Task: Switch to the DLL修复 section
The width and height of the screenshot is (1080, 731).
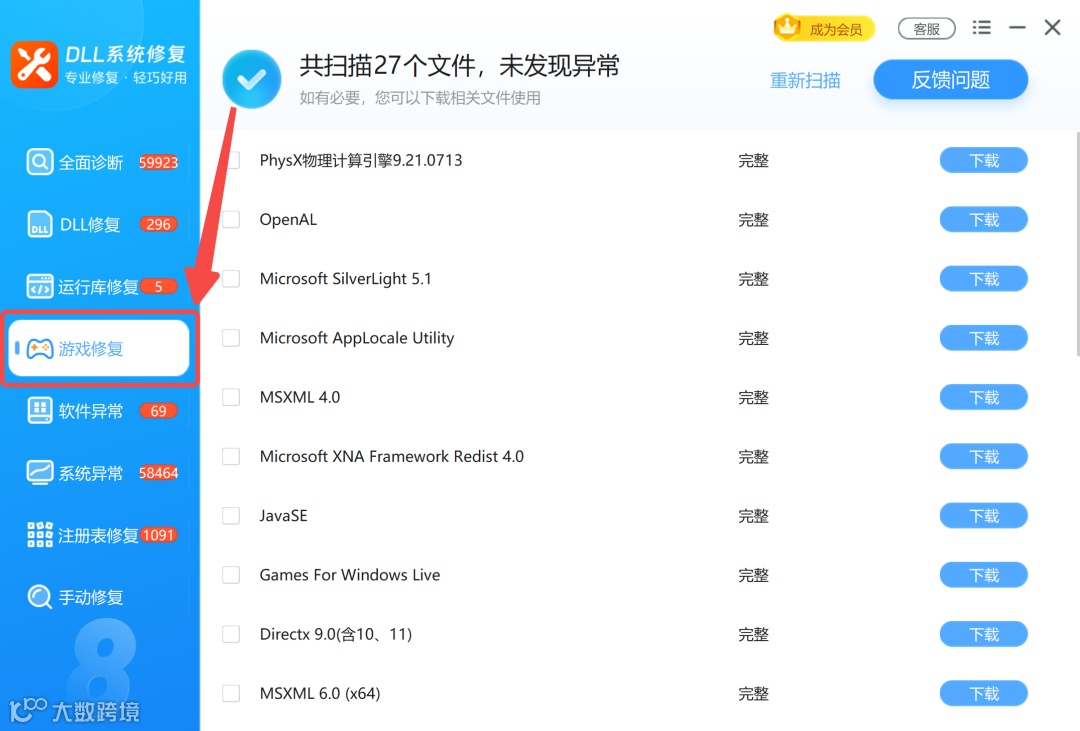Action: click(x=100, y=225)
